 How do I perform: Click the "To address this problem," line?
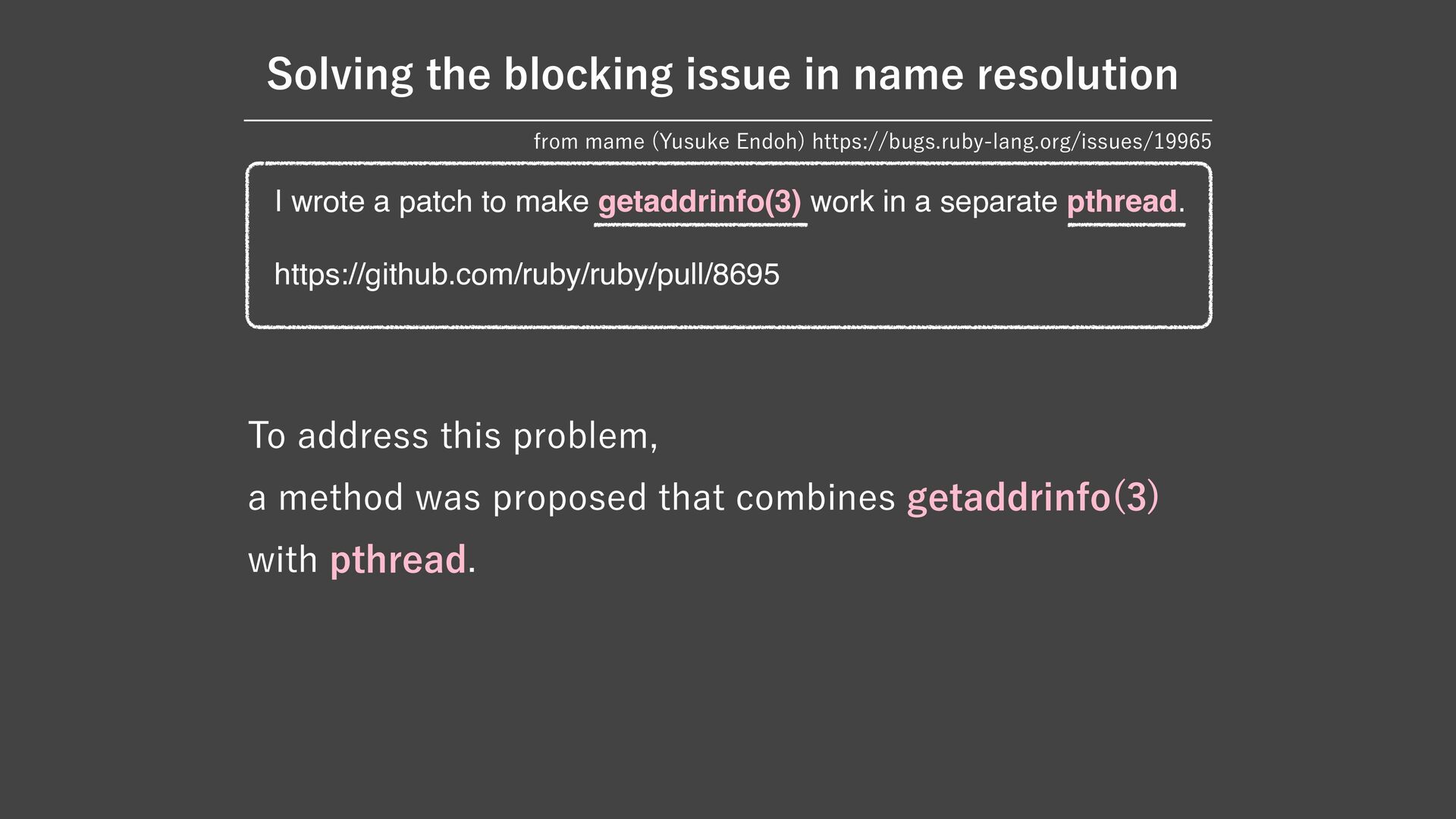click(x=453, y=436)
